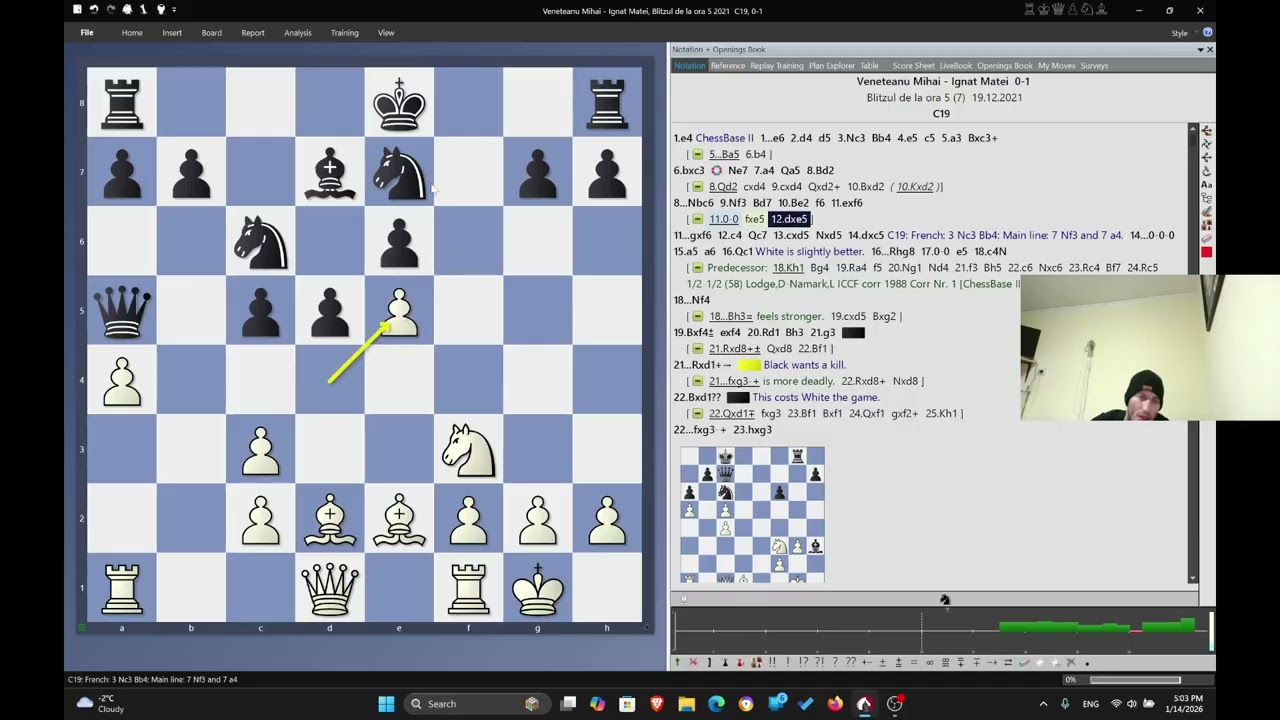The image size is (1280, 720).
Task: Open File Explorer from the taskbar
Action: [686, 704]
